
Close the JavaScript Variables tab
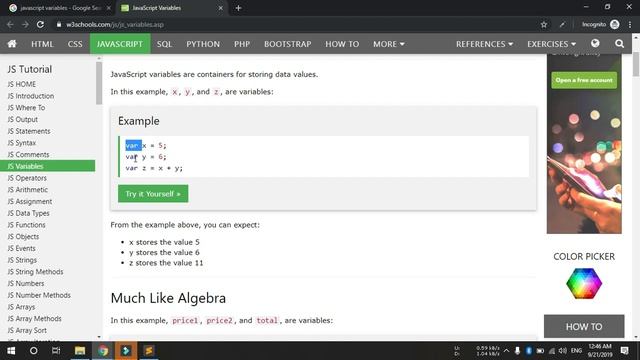[x=220, y=8]
